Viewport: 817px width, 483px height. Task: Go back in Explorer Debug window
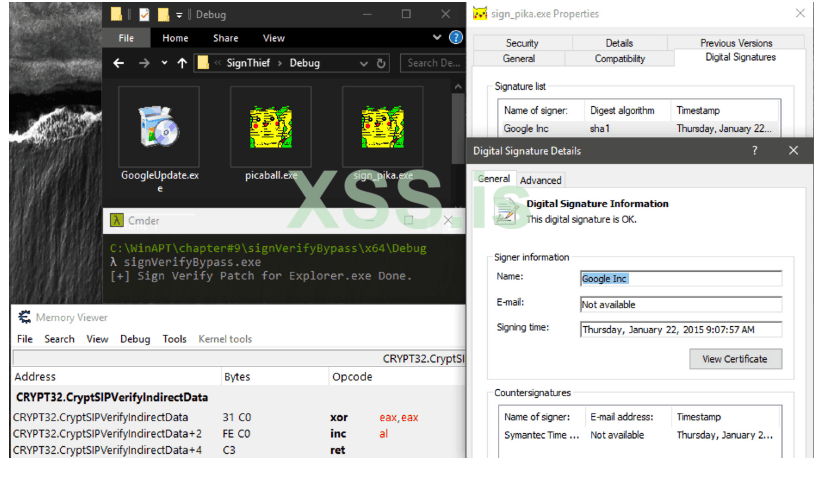click(x=119, y=63)
